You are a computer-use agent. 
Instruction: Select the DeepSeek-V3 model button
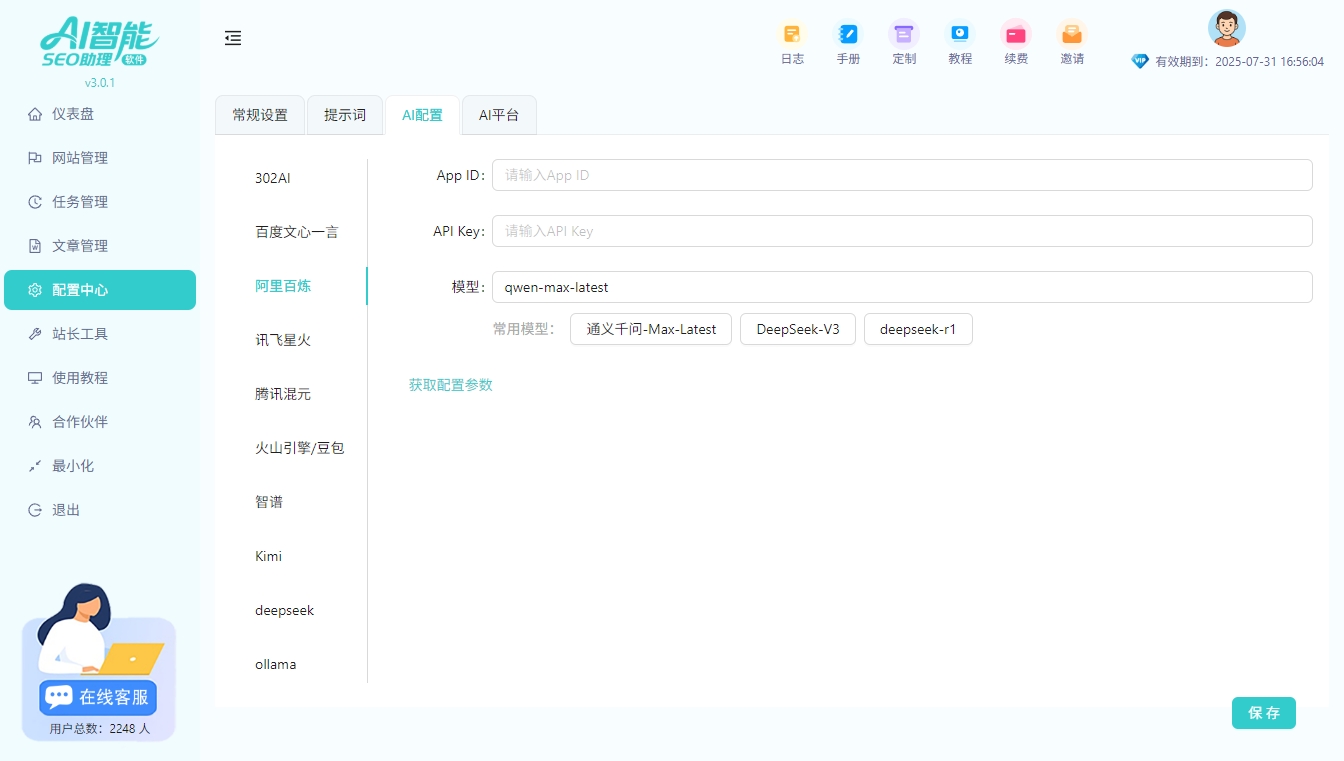point(797,328)
